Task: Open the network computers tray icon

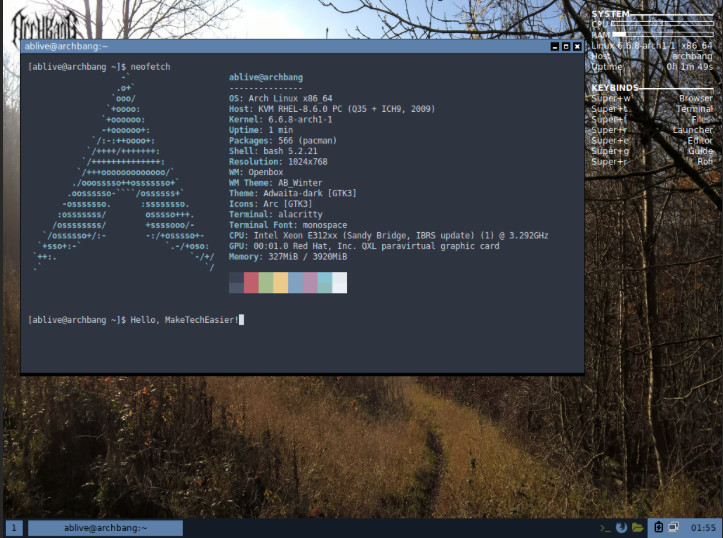Action: [x=674, y=527]
